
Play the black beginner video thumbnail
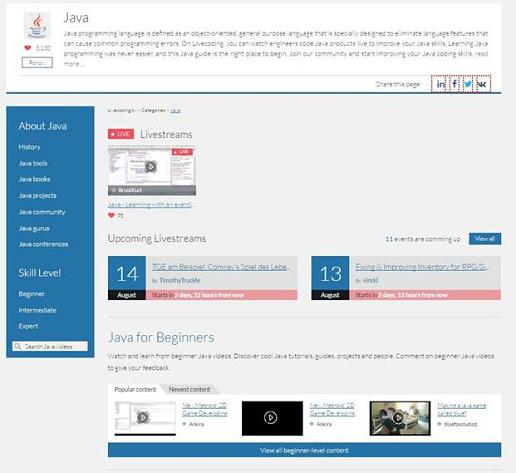click(x=272, y=418)
